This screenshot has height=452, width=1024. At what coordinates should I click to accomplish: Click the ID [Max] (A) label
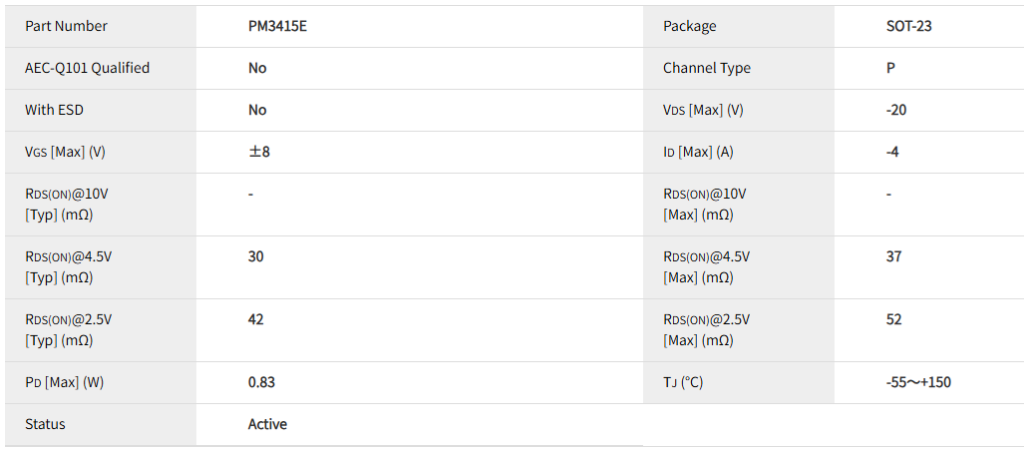click(698, 152)
